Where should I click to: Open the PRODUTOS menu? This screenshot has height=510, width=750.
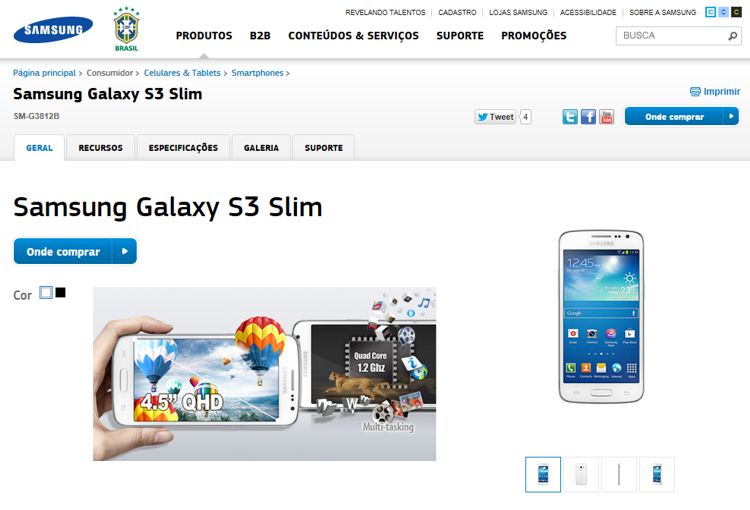pos(204,36)
